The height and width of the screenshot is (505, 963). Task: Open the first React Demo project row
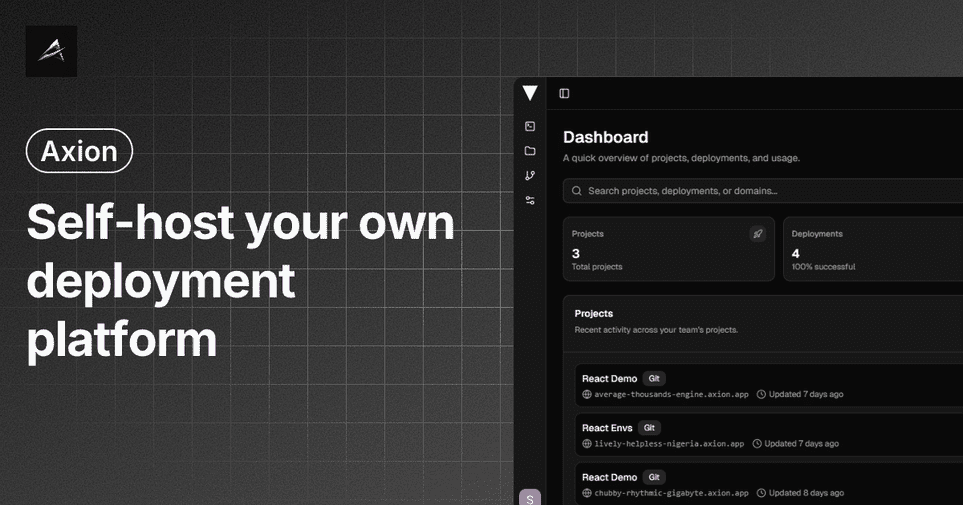pos(769,385)
